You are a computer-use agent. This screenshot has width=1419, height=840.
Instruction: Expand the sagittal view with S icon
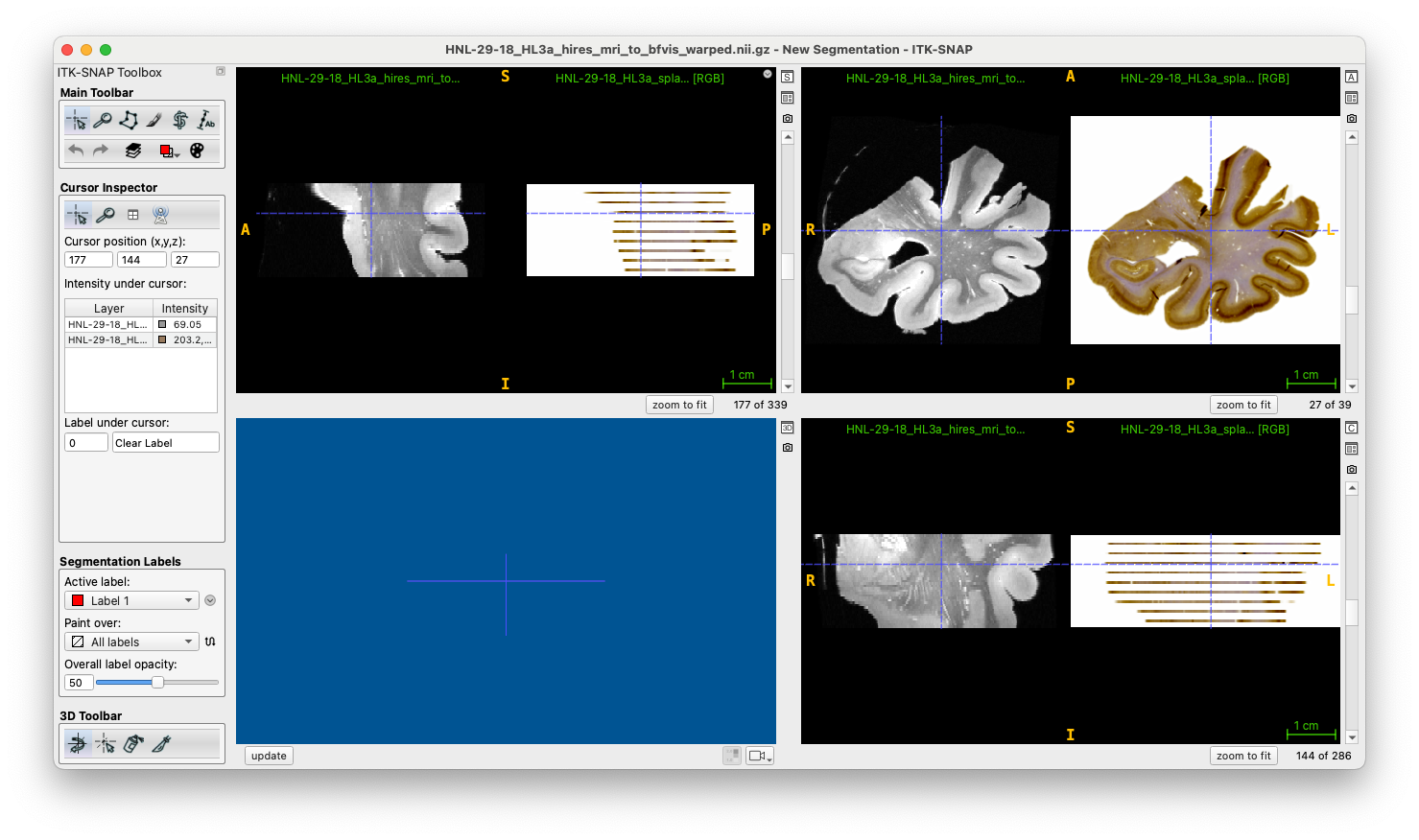(787, 77)
